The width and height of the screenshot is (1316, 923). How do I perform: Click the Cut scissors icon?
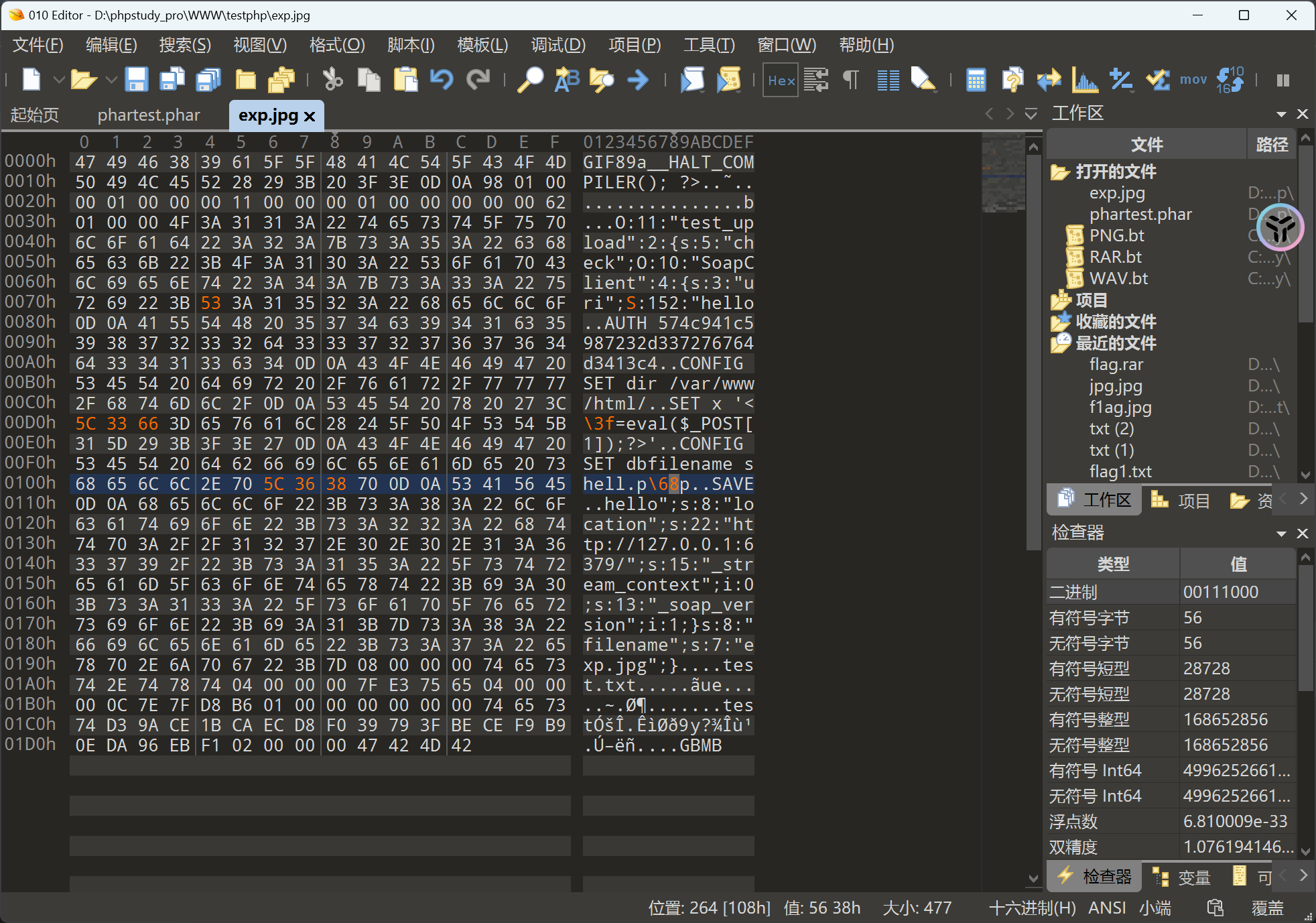click(x=332, y=80)
